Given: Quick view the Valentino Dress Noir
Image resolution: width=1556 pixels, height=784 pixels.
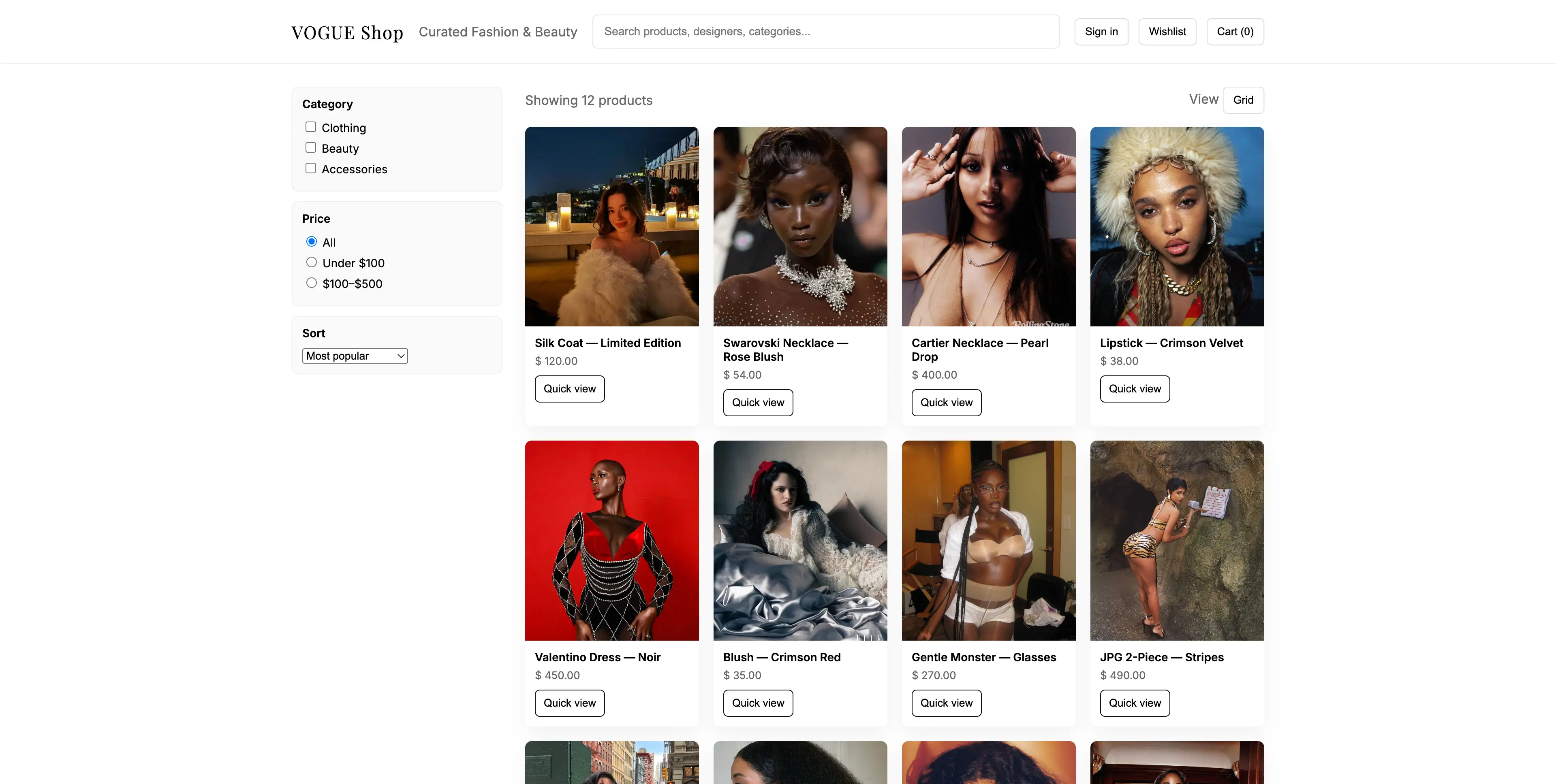Looking at the screenshot, I should click(569, 703).
